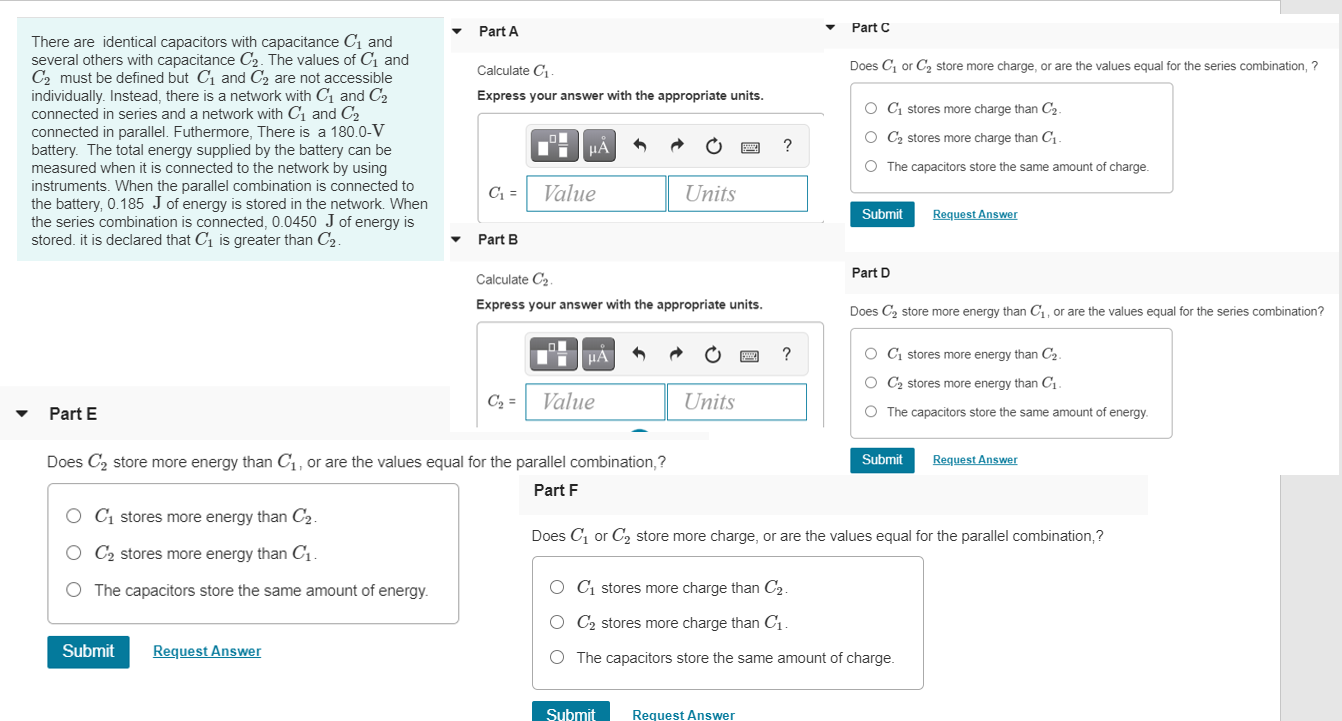Open the on-screen keyboard icon in Part A
Image resolution: width=1342 pixels, height=721 pixels.
[x=750, y=145]
